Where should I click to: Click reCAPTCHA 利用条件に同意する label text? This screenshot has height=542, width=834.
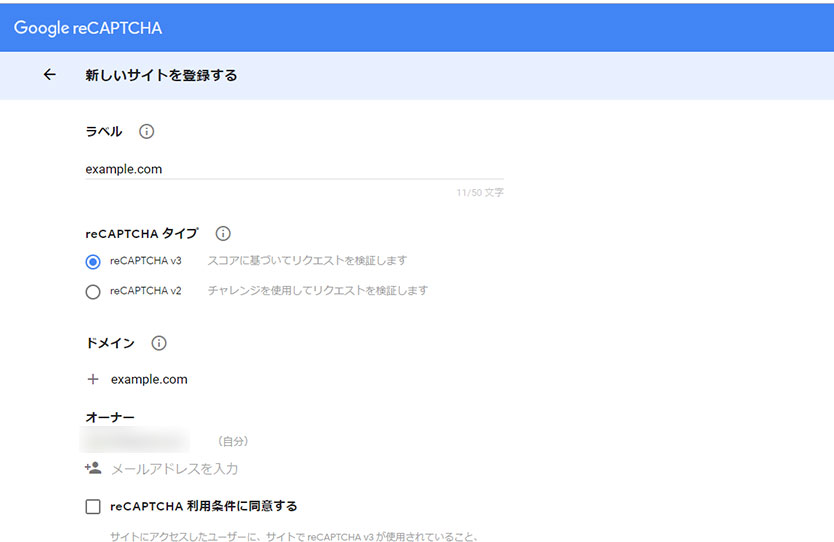[x=204, y=506]
